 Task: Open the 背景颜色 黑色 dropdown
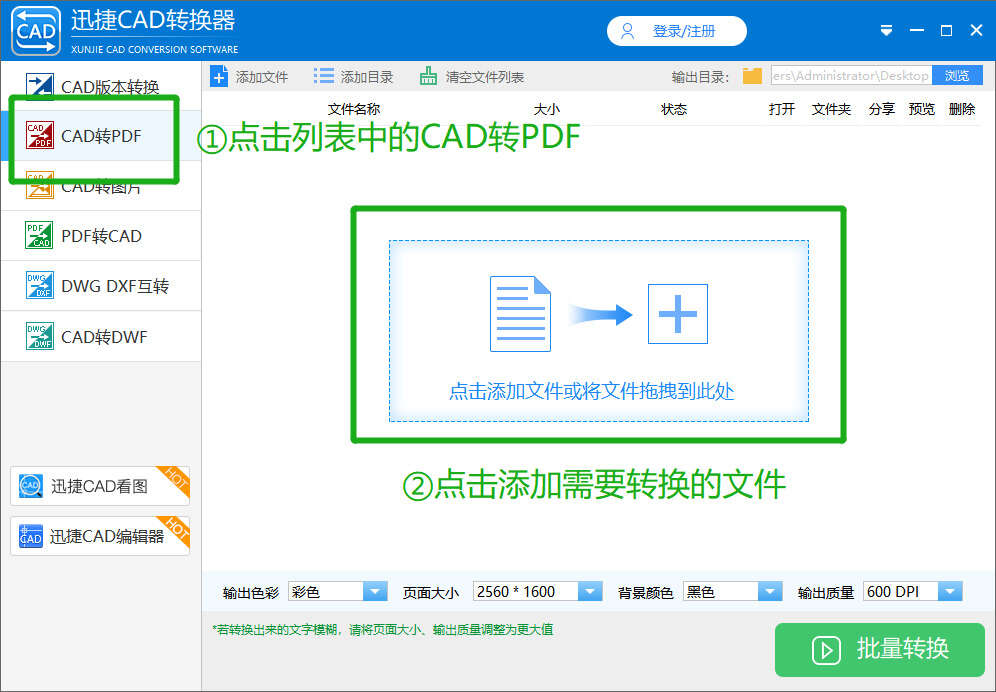point(732,592)
